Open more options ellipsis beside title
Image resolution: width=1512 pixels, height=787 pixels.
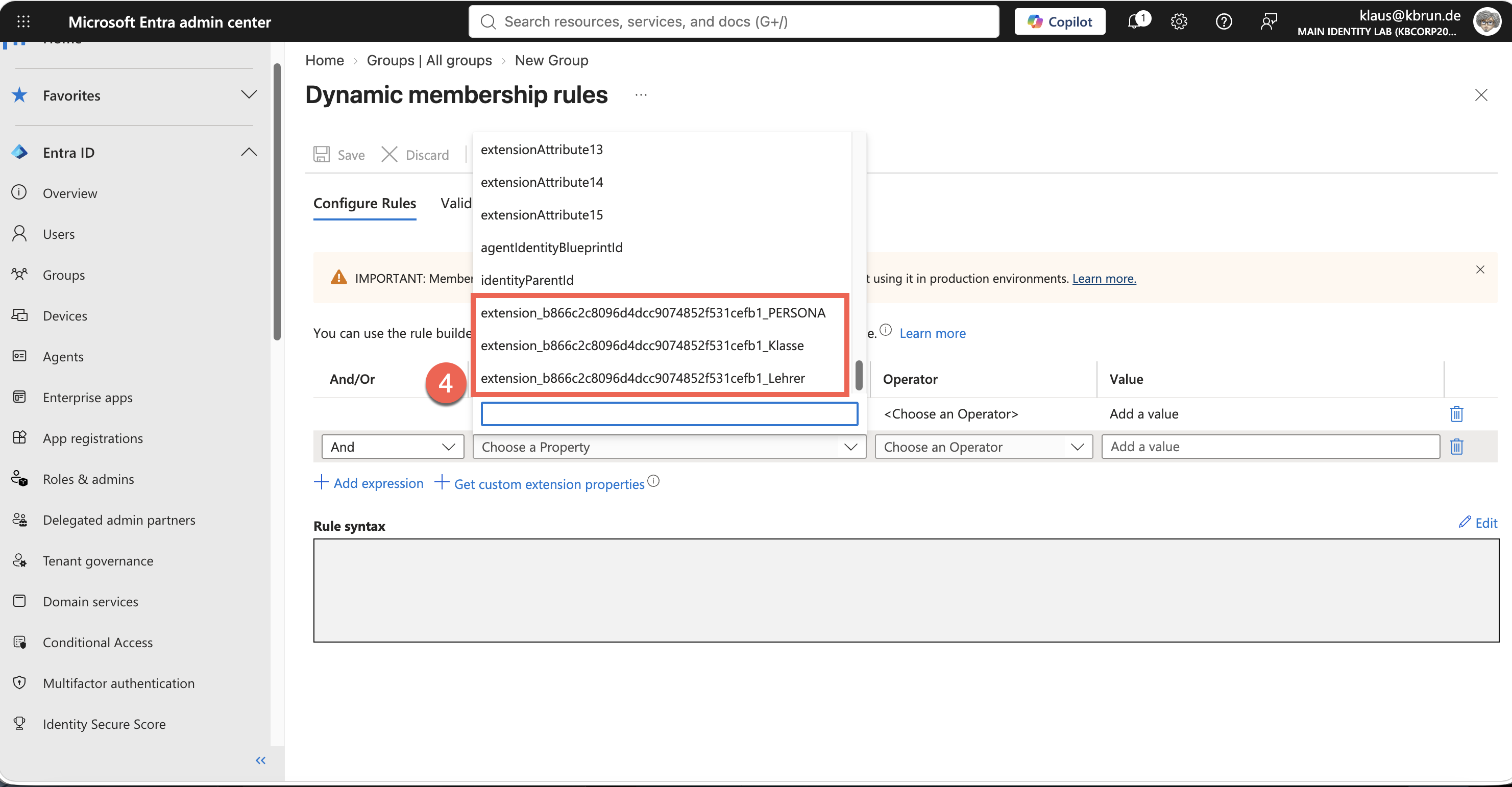pyautogui.click(x=641, y=95)
